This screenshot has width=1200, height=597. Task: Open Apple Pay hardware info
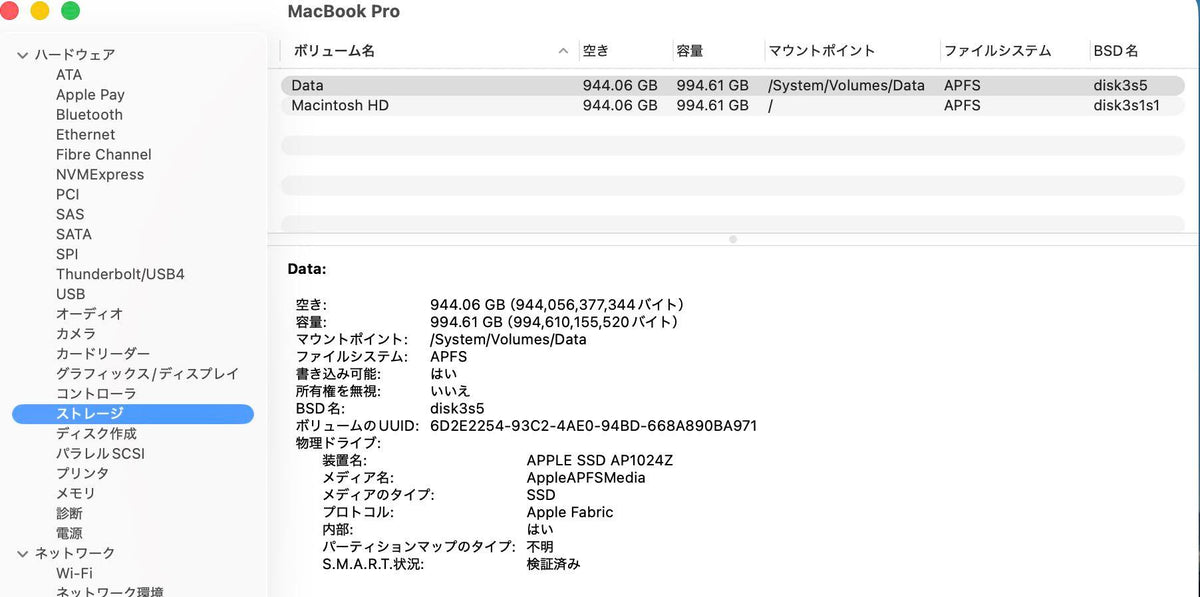coord(90,95)
